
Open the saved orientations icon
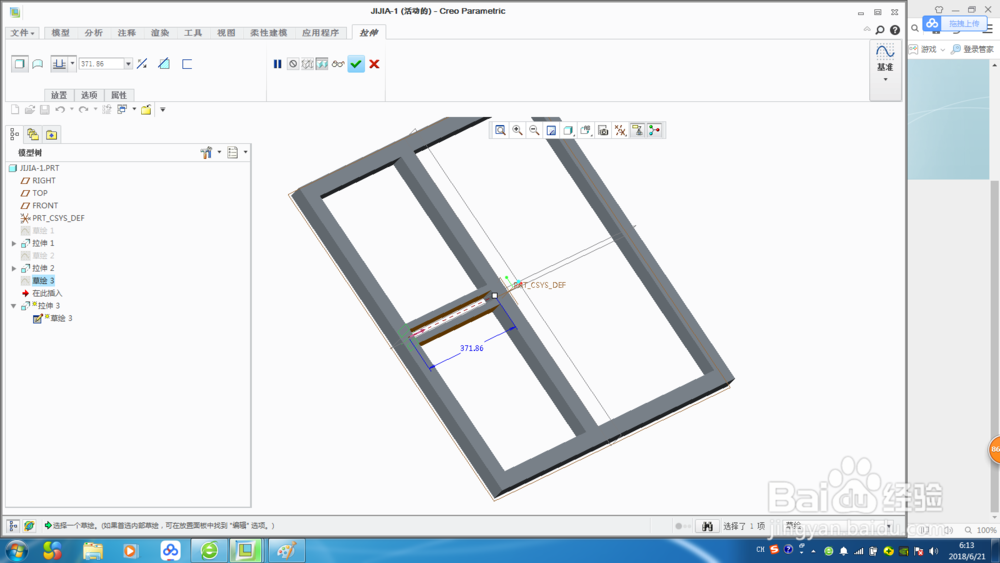[x=585, y=130]
